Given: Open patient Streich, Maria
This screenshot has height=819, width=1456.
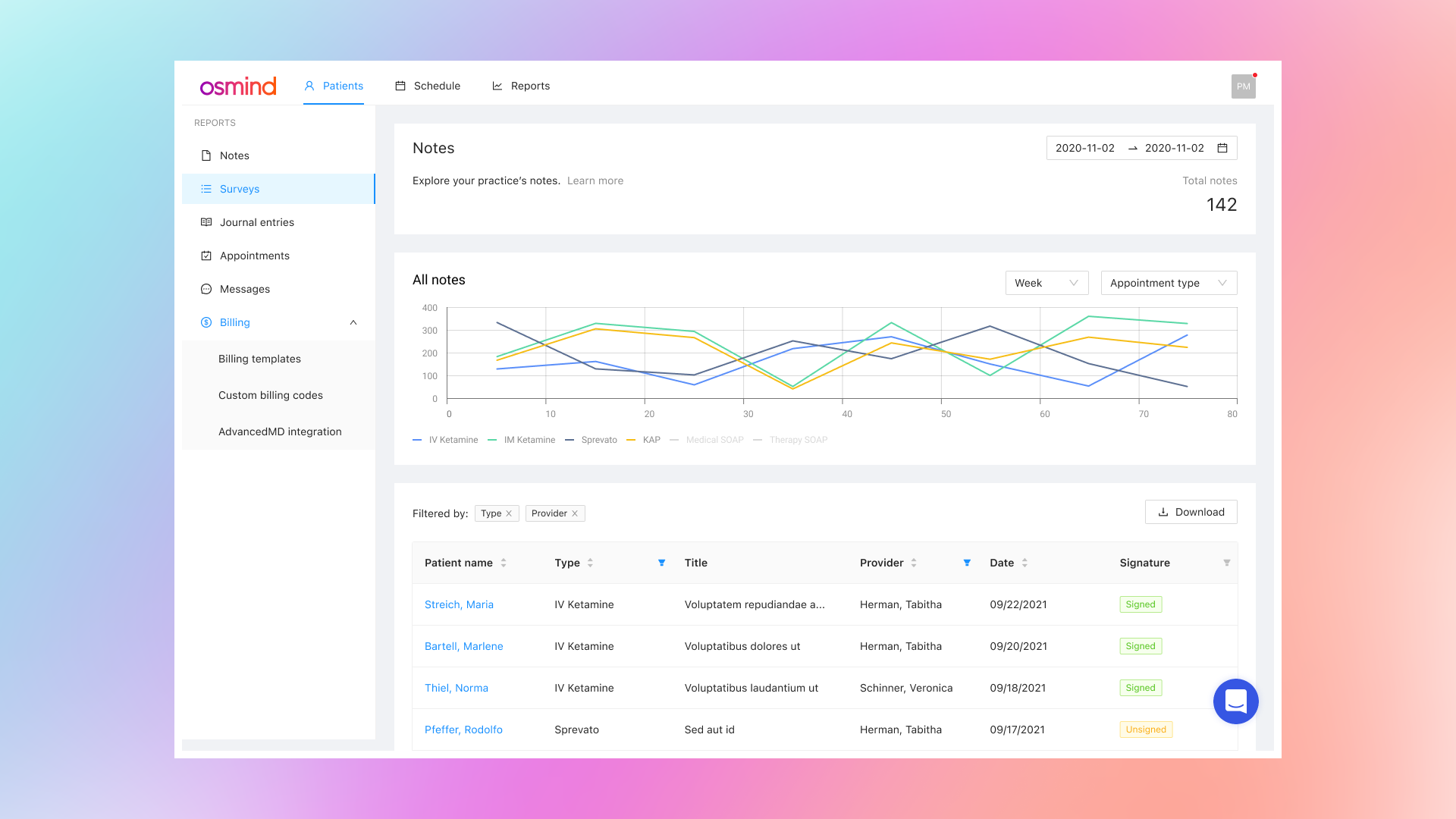Looking at the screenshot, I should point(459,604).
